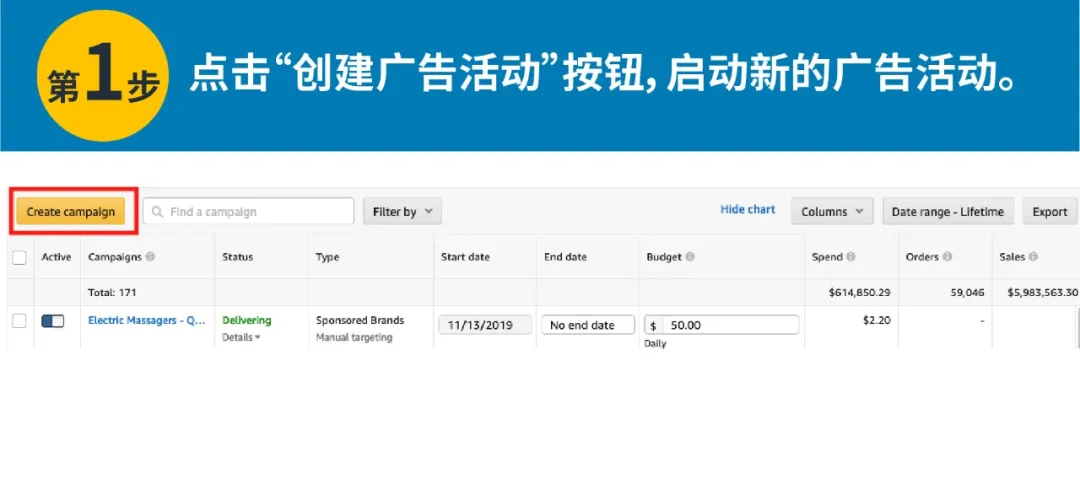Click the Export button
Image resolution: width=1080 pixels, height=479 pixels.
1050,212
